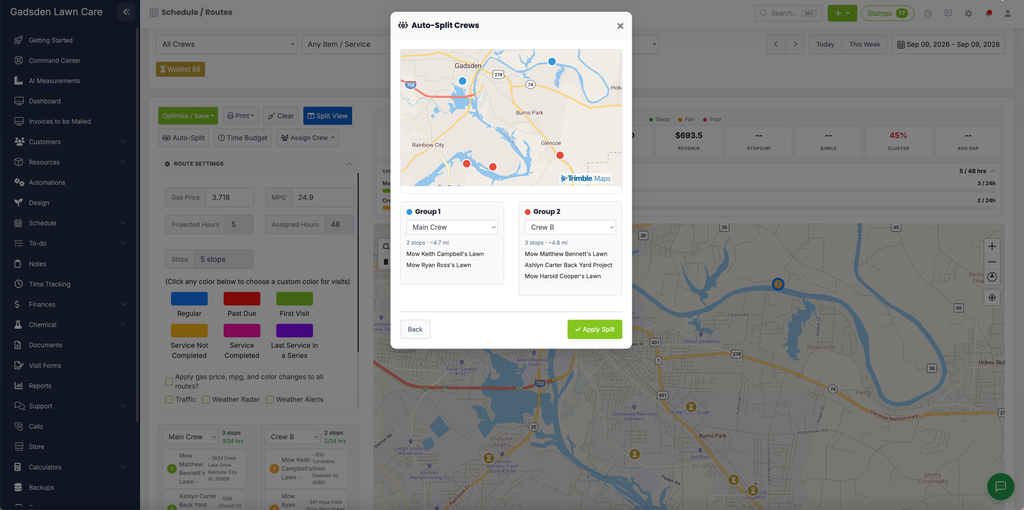Go to previous date arrow

(x=775, y=44)
